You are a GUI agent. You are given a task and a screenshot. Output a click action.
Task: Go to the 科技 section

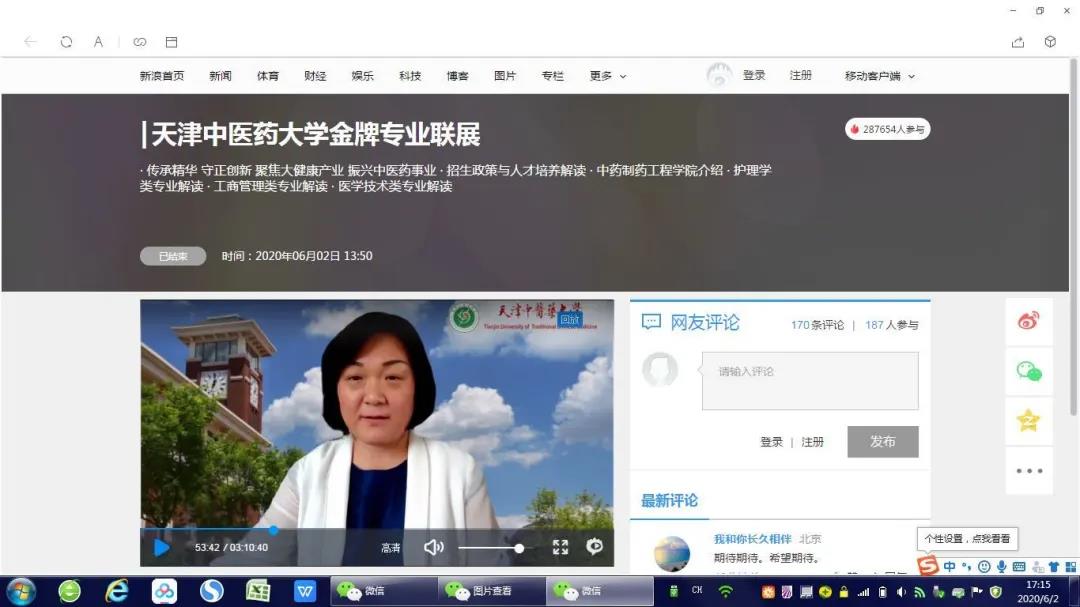[x=410, y=76]
